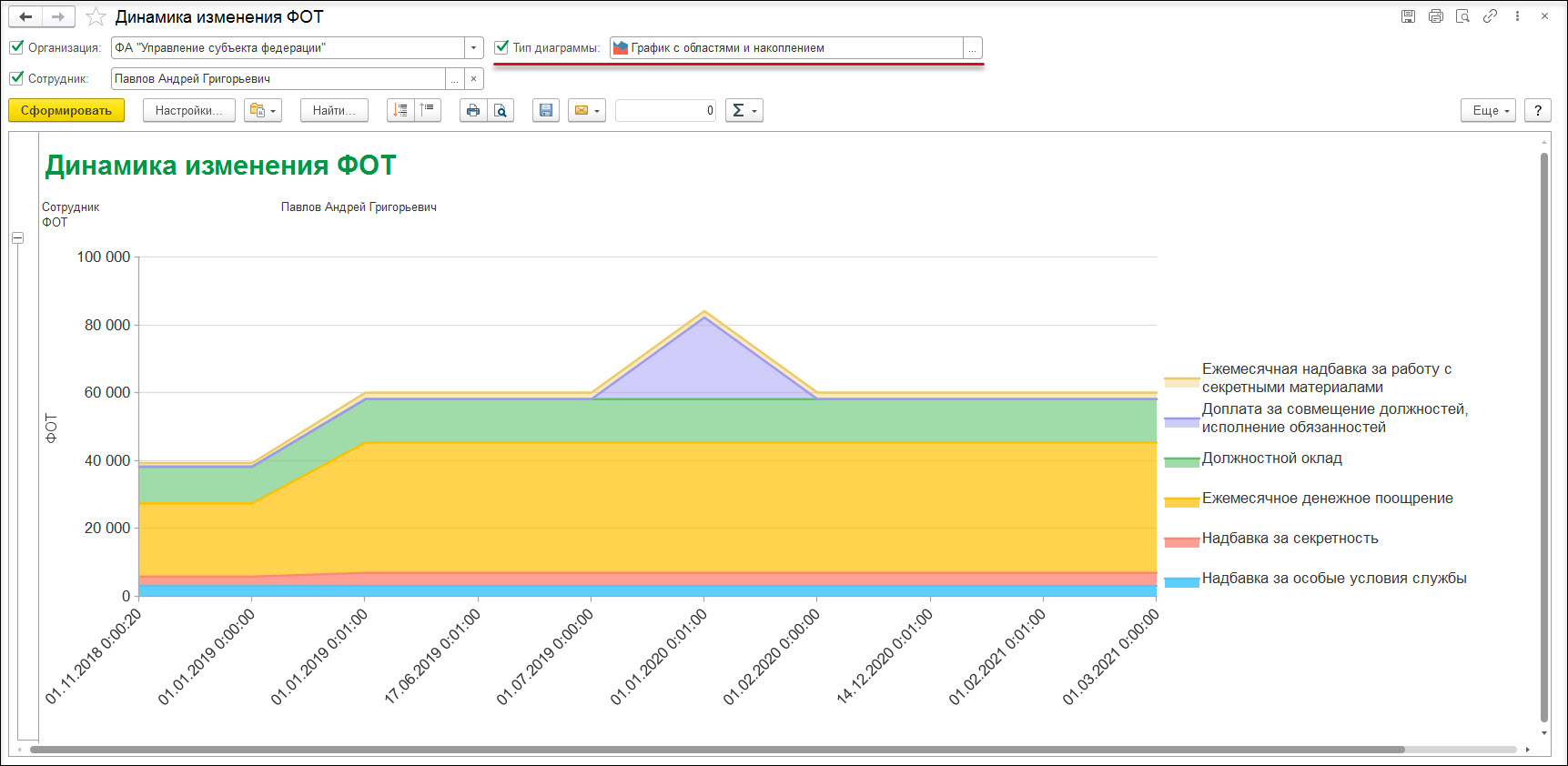Click the legend text Должностной оклад
The image size is (1568, 766).
coord(1271,459)
